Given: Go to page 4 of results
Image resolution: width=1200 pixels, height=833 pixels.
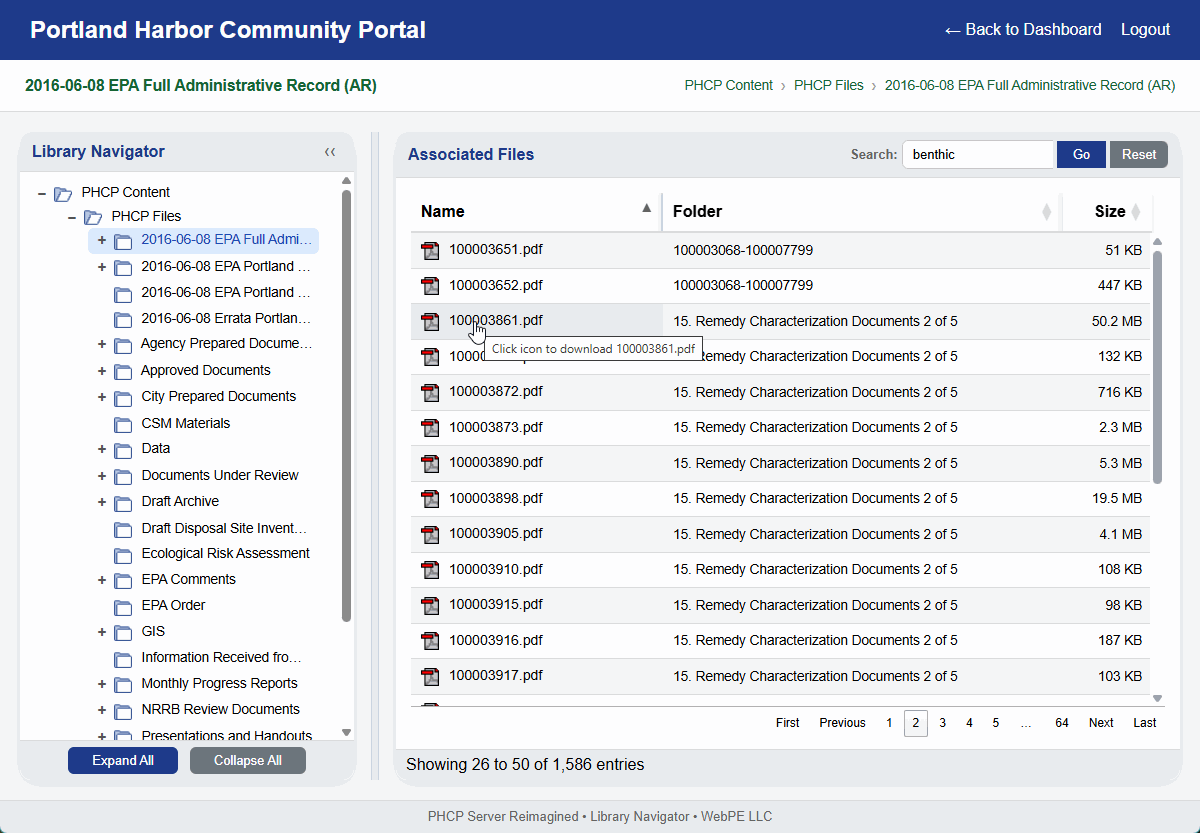Looking at the screenshot, I should pos(969,723).
